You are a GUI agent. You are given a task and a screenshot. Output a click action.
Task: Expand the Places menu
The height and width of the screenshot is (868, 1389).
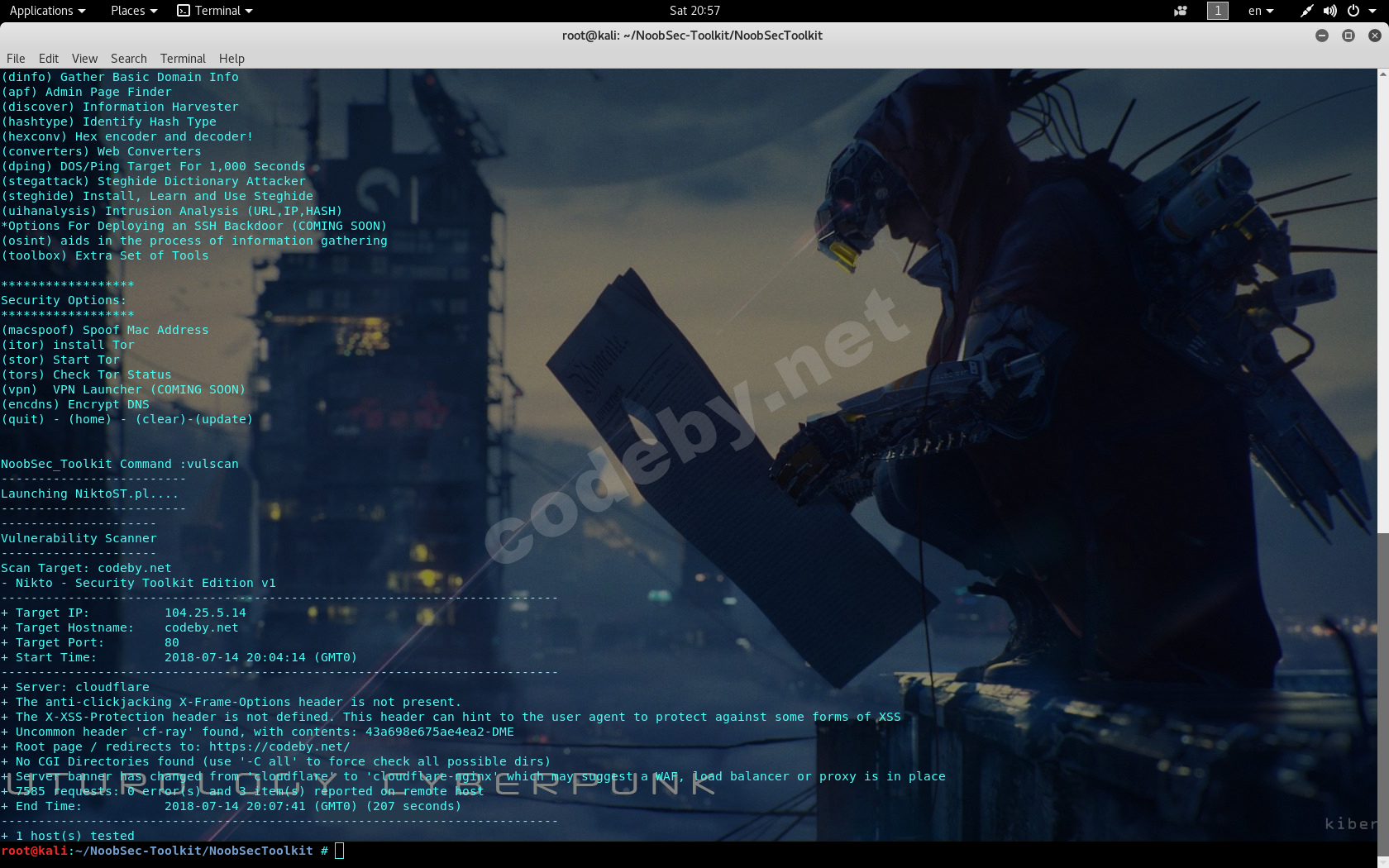tap(133, 11)
